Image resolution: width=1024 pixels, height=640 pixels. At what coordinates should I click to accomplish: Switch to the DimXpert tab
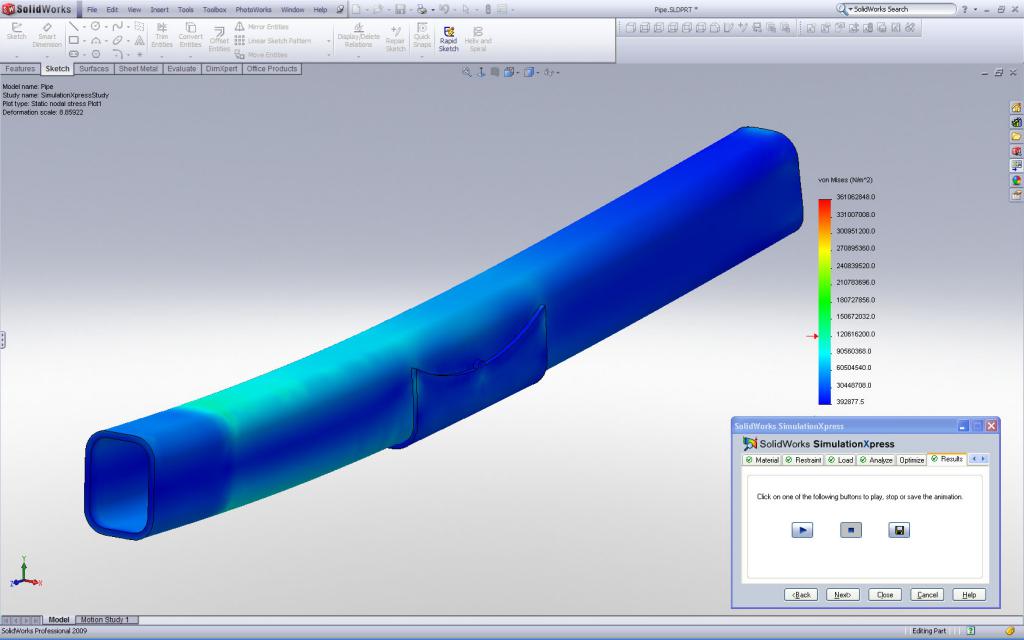[x=221, y=69]
